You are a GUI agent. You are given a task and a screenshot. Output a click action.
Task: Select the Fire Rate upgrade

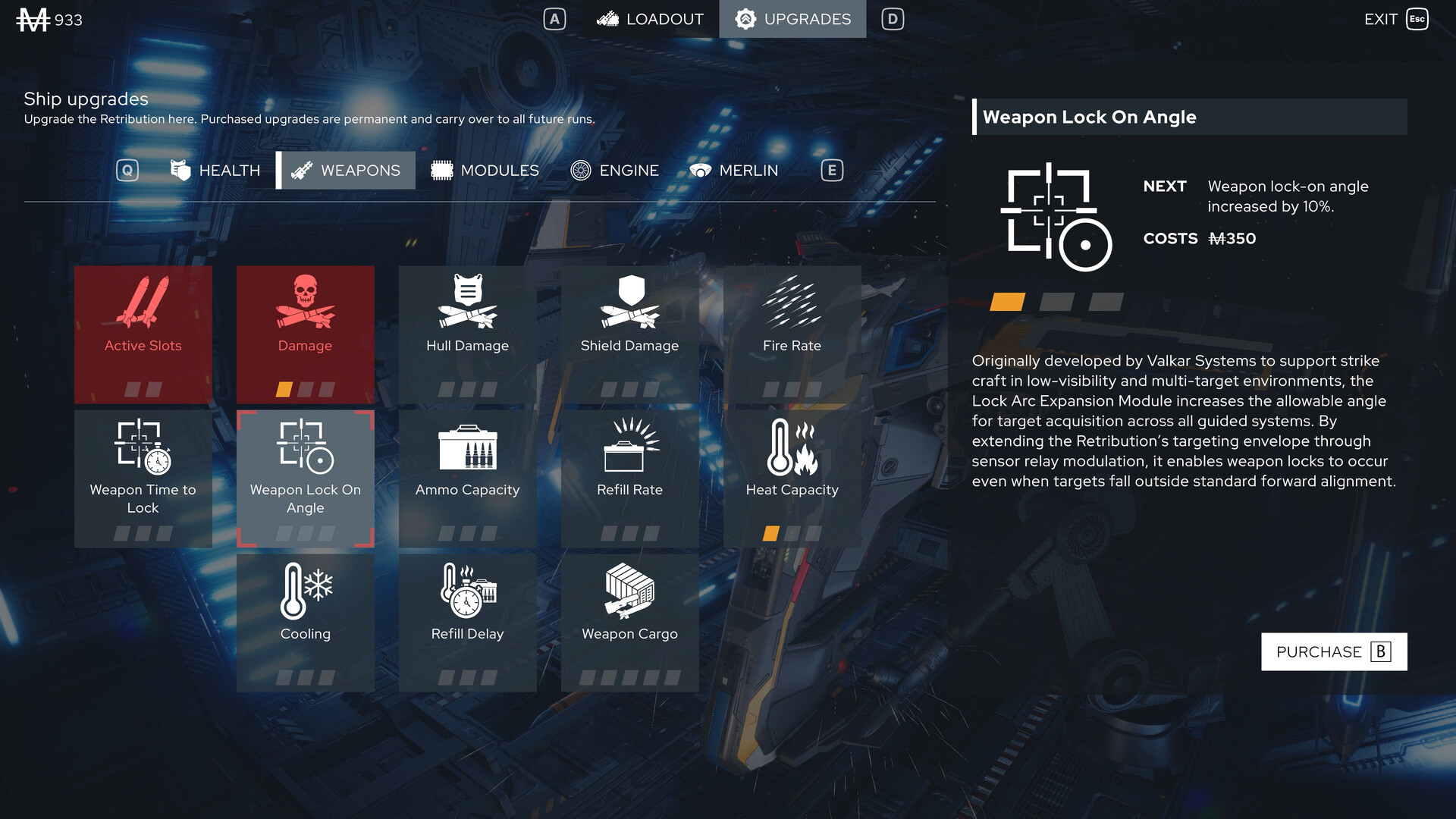tap(792, 334)
